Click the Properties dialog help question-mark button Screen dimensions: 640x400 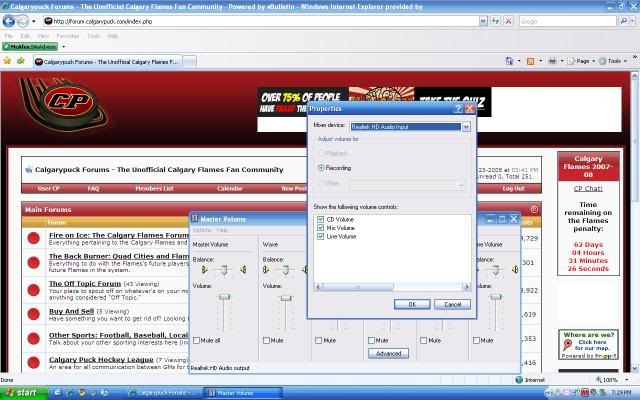pos(458,108)
